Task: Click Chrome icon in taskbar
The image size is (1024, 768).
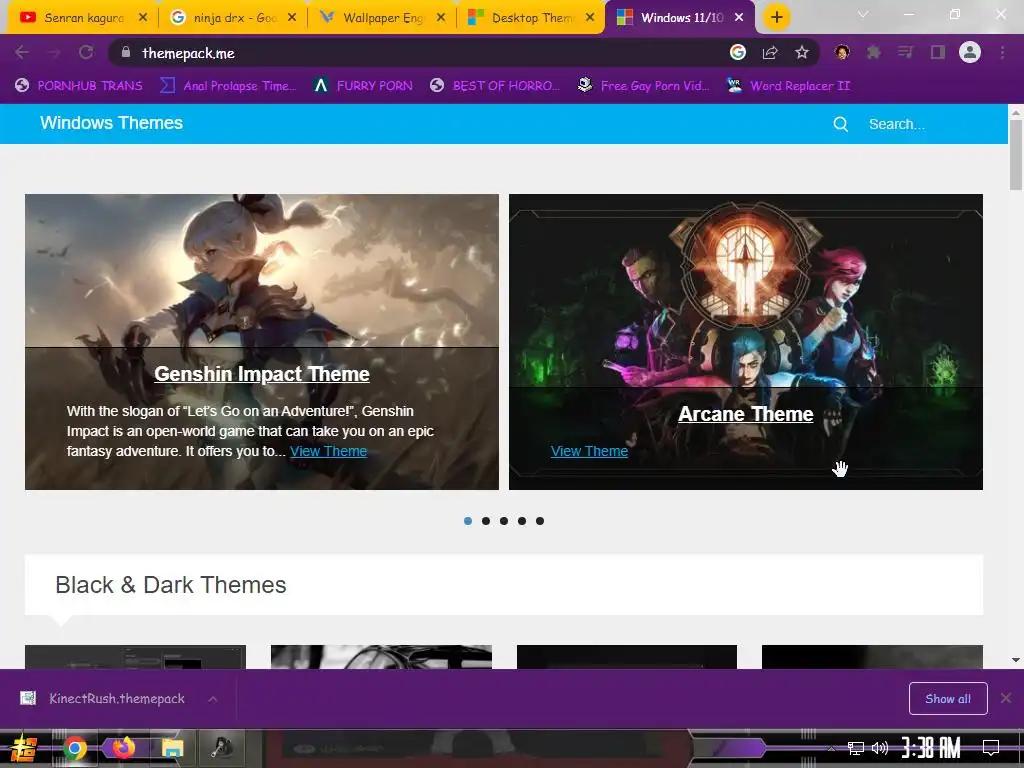Action: 74,748
